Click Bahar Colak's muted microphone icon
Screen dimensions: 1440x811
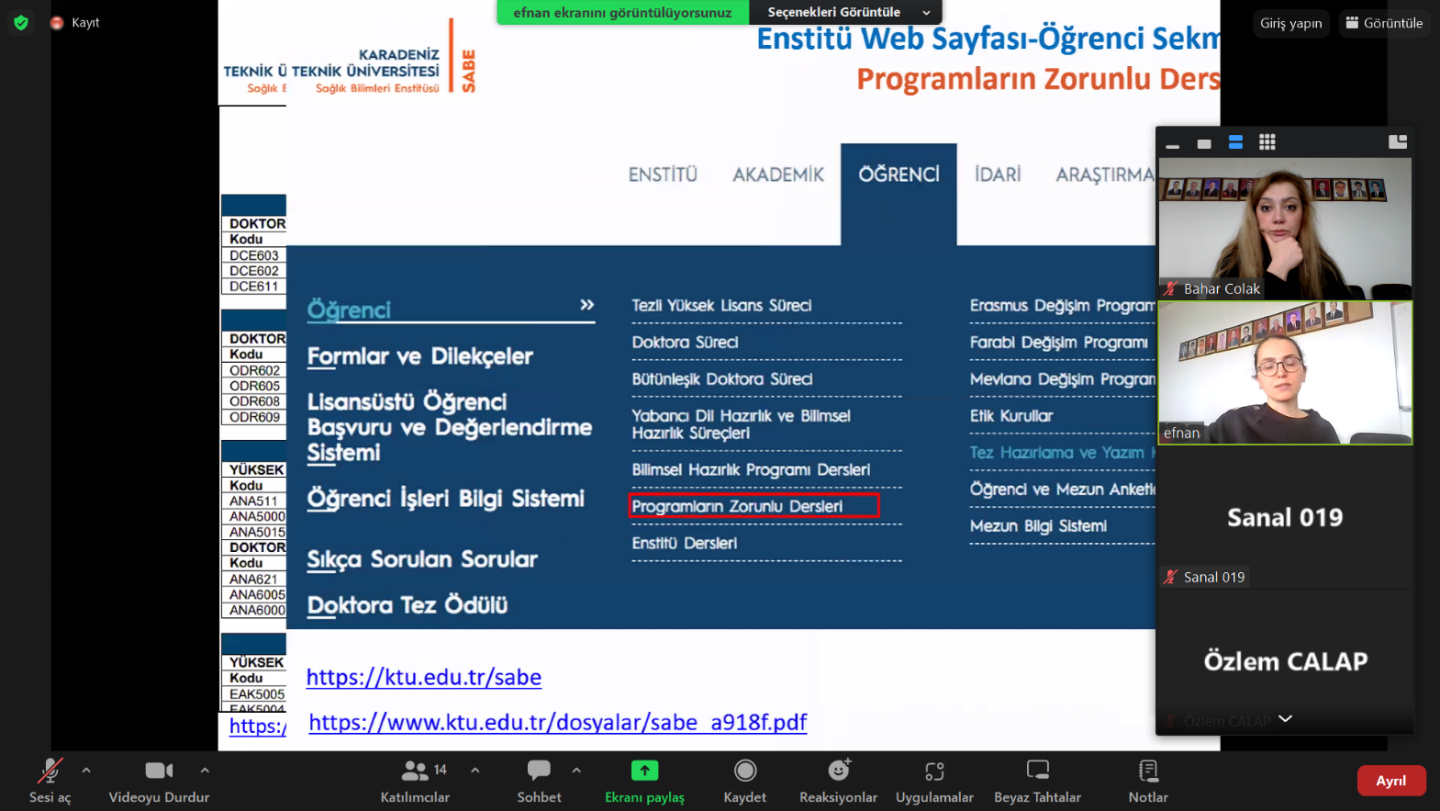pyautogui.click(x=1171, y=289)
